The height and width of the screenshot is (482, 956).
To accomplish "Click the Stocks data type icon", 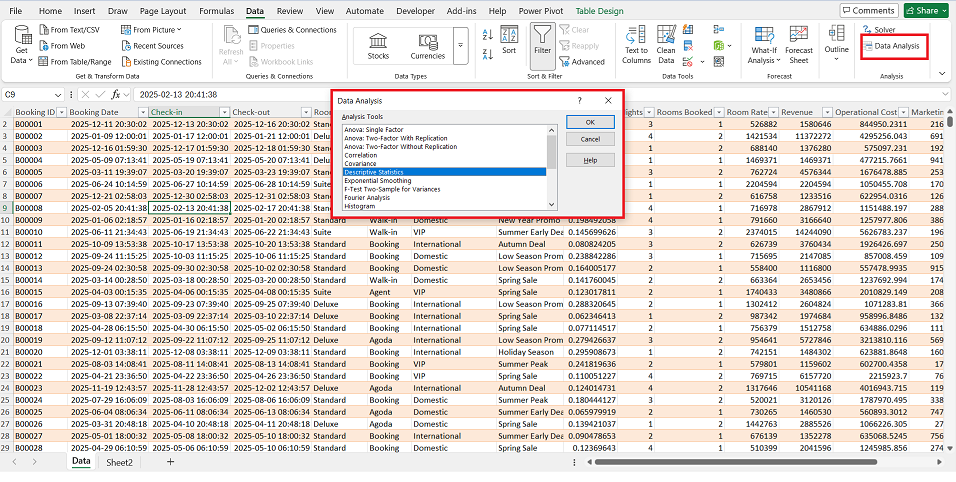I will 378,41.
